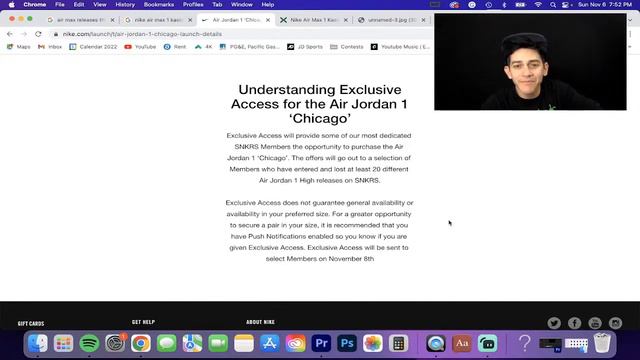Open the Trash in the dock
This screenshot has width=640, height=360.
coord(602,343)
